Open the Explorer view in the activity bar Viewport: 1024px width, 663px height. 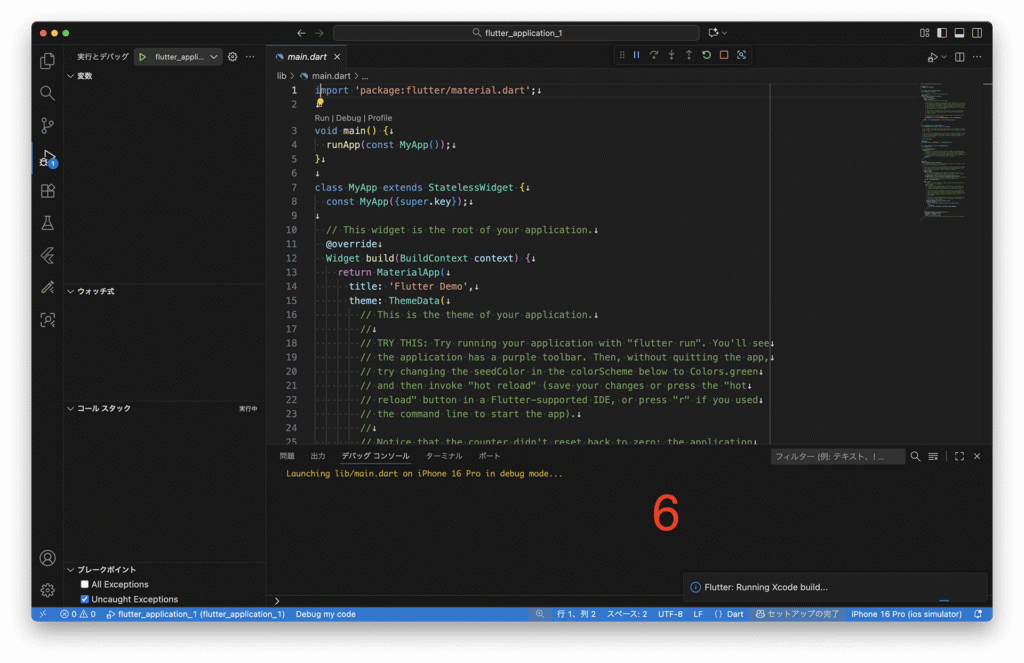(47, 61)
